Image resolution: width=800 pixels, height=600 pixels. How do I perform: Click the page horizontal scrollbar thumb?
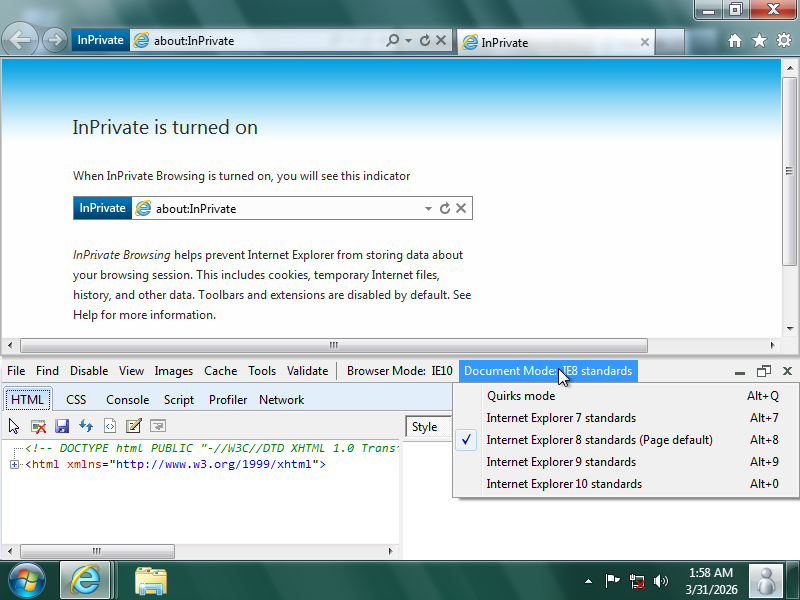pyautogui.click(x=334, y=345)
